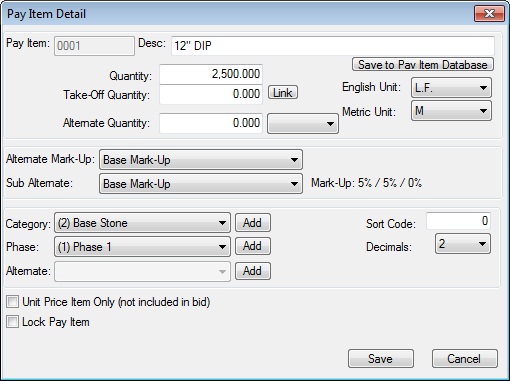Click the Desc field containing 12" DIP
Image resolution: width=510 pixels, height=381 pixels.
[333, 46]
